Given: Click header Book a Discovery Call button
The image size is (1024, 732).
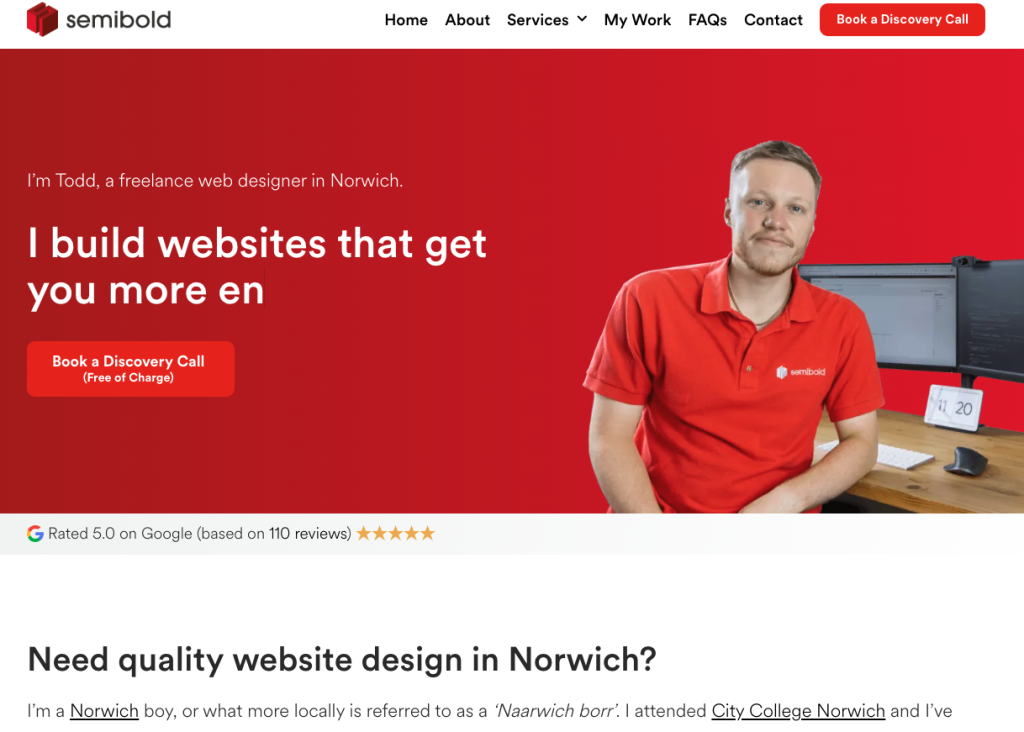Looking at the screenshot, I should coord(903,20).
